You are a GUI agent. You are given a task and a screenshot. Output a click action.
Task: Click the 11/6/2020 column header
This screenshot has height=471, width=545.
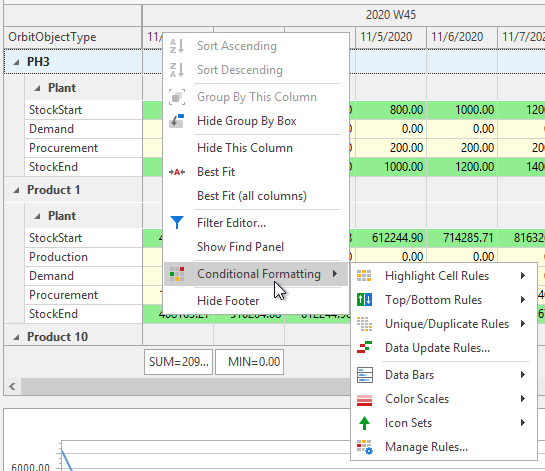point(462,37)
